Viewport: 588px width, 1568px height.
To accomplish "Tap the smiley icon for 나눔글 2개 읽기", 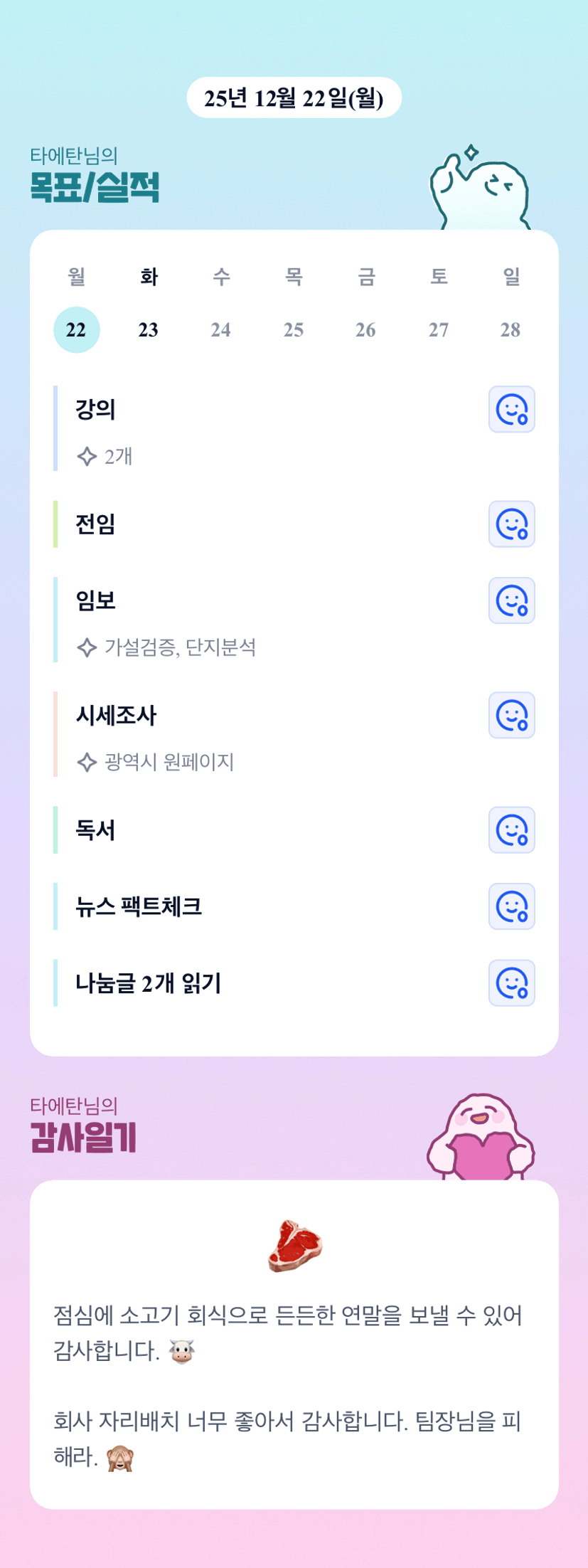I will (511, 983).
